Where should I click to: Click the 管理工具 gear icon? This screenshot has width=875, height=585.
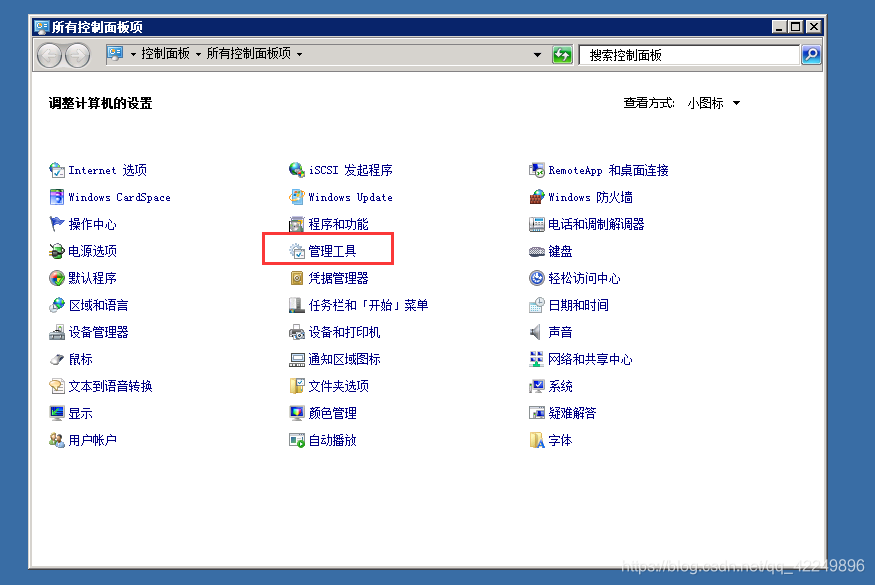point(297,251)
